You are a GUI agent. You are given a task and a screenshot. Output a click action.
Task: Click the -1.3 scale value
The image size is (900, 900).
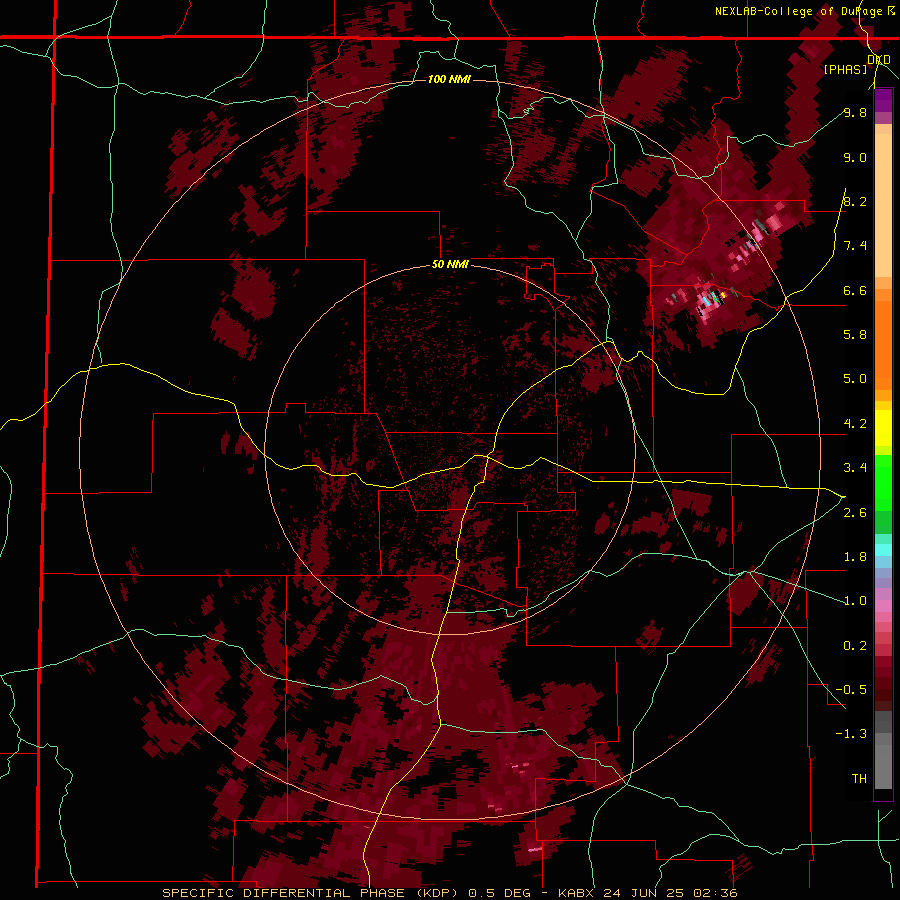[851, 734]
